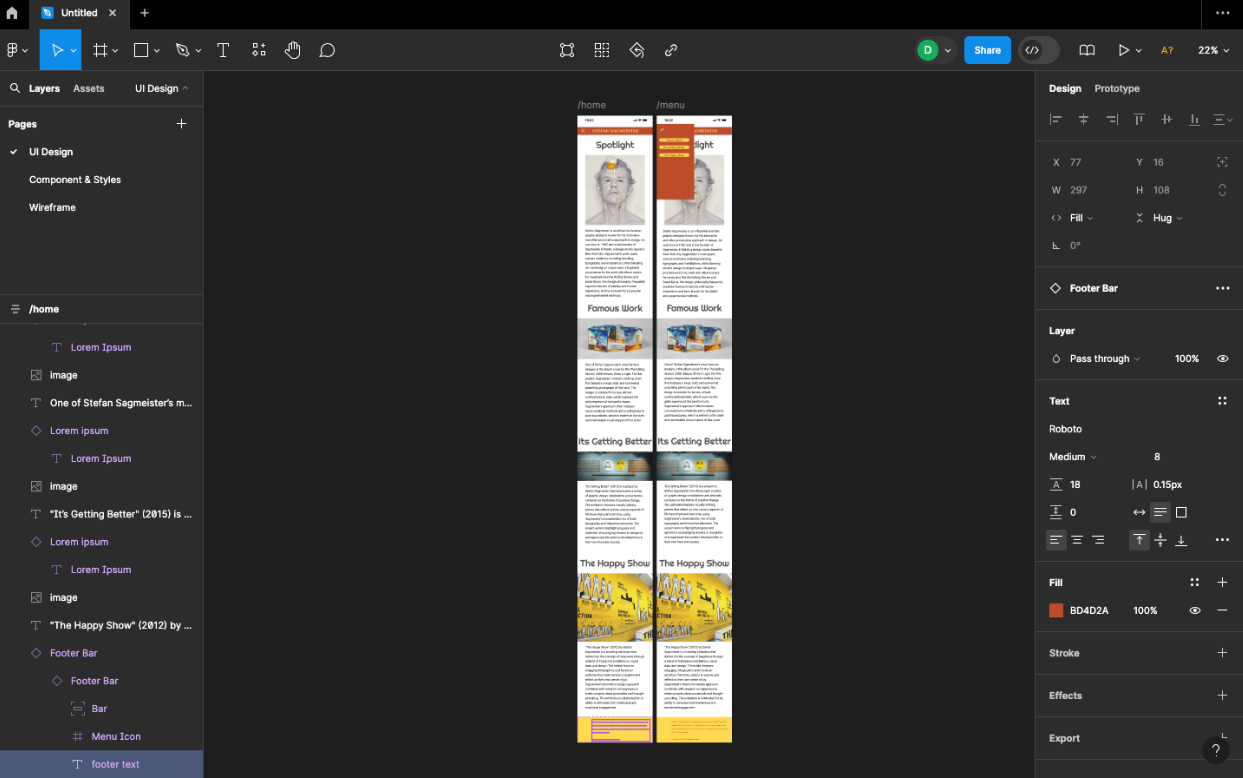Switch to the Prototype tab
This screenshot has width=1243, height=778.
click(x=1117, y=88)
